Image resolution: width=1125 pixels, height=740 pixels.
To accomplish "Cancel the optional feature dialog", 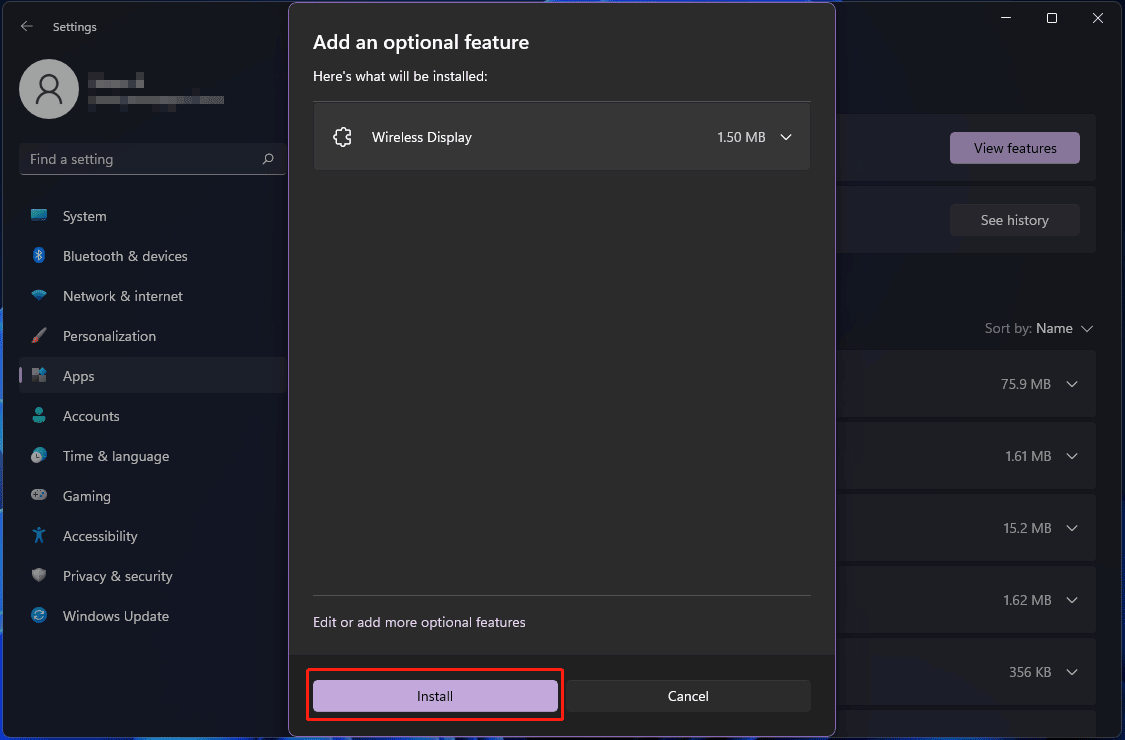I will (688, 696).
